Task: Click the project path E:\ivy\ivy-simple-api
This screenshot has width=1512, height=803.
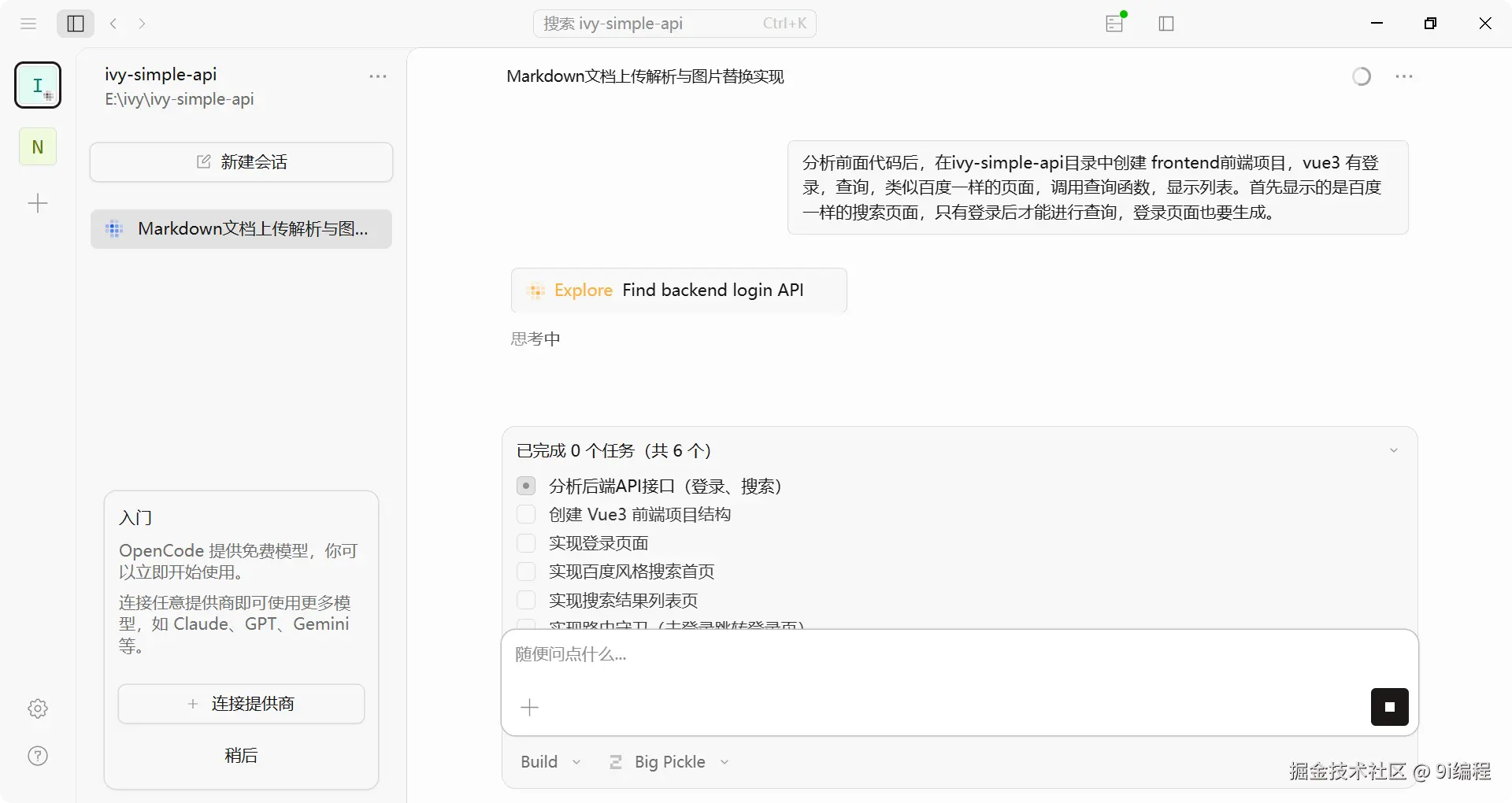Action: (x=180, y=99)
